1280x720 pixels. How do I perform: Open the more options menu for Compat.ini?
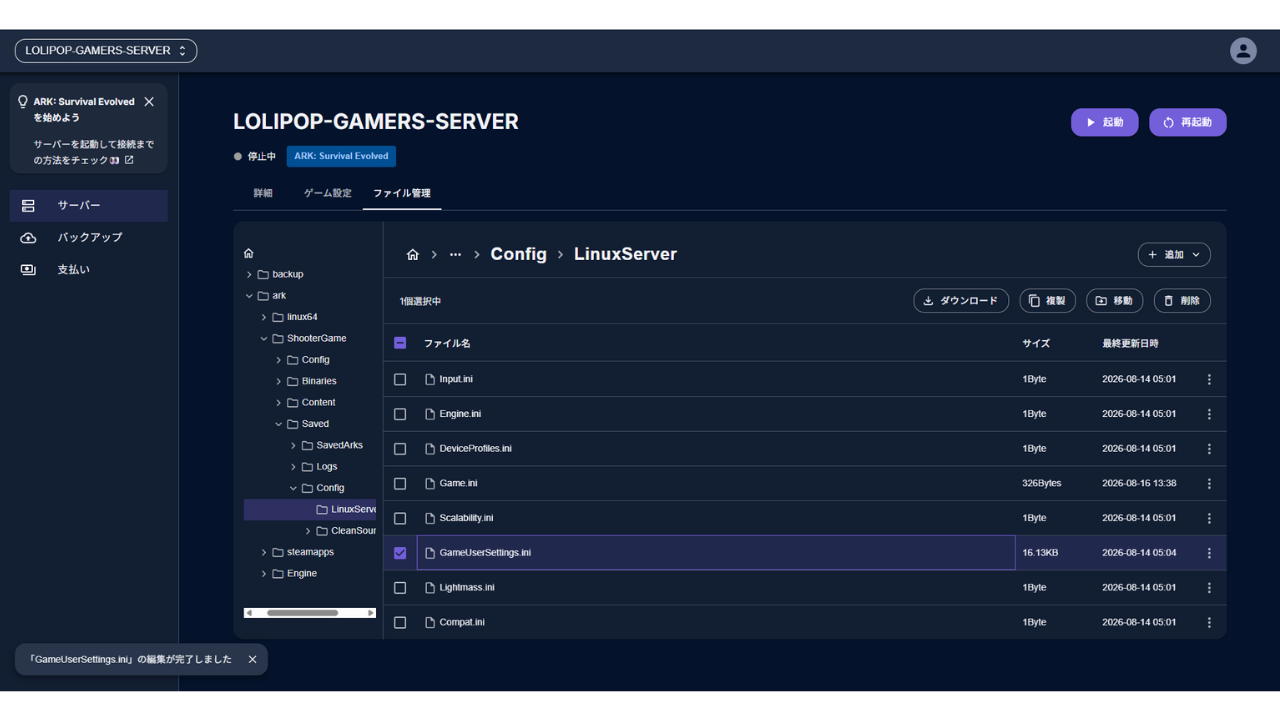1209,622
